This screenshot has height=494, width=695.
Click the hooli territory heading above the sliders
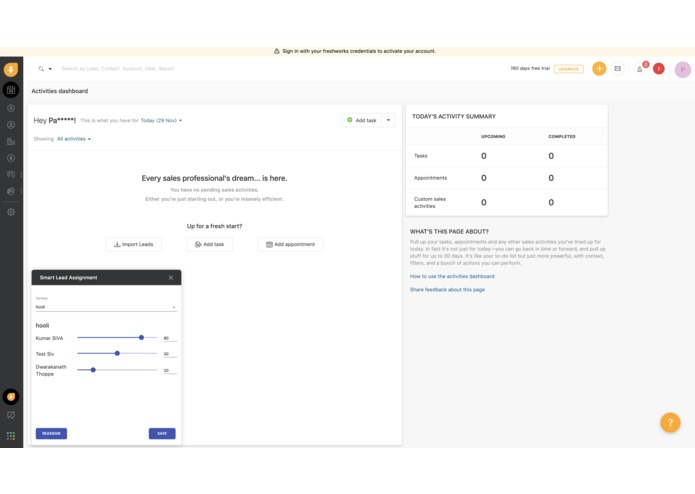tap(42, 326)
